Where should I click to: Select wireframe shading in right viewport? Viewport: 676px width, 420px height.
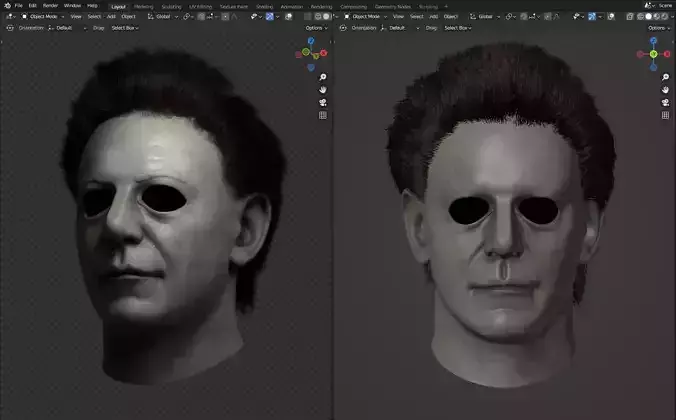coord(640,16)
